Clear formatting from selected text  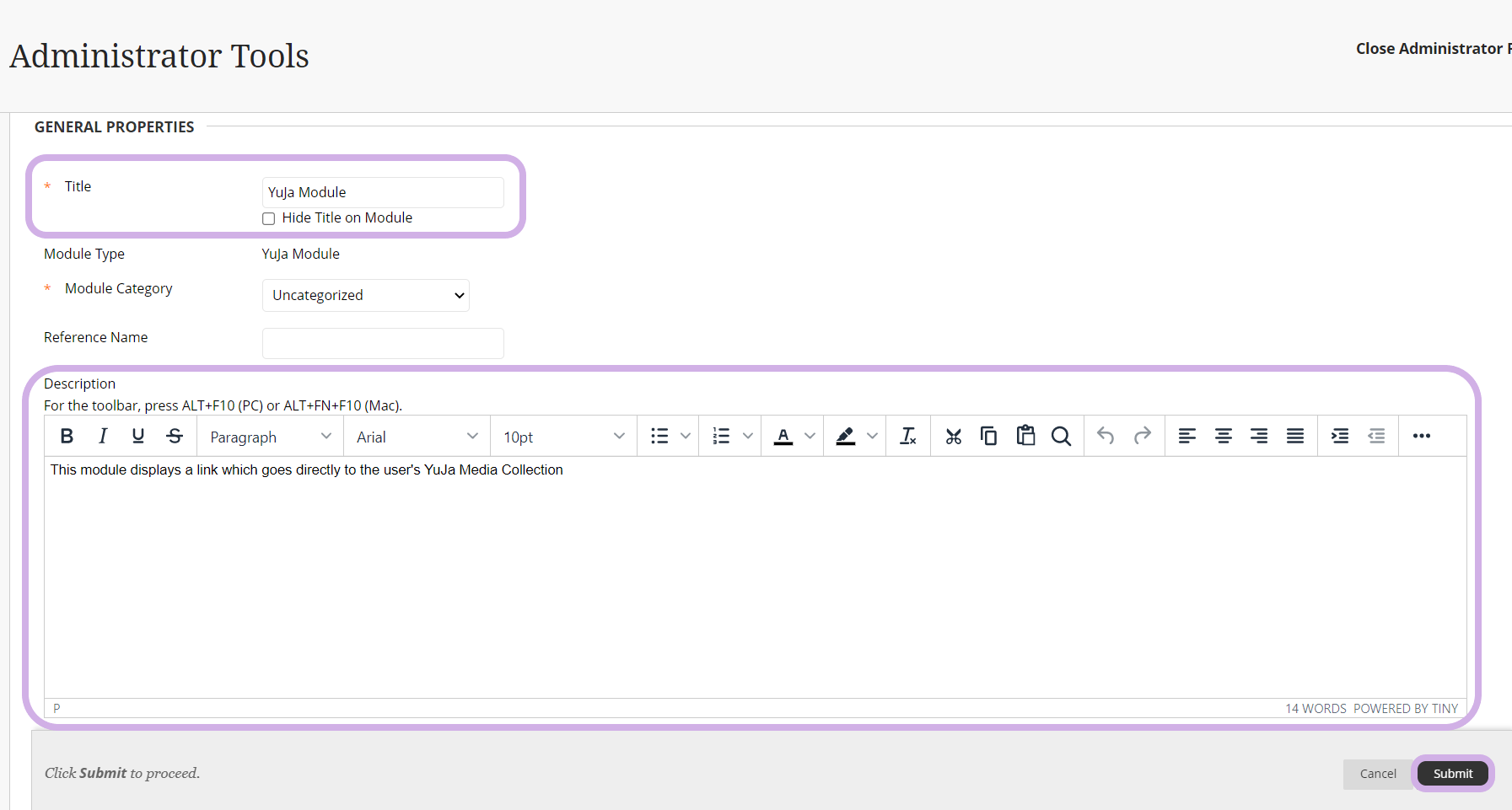pos(908,436)
